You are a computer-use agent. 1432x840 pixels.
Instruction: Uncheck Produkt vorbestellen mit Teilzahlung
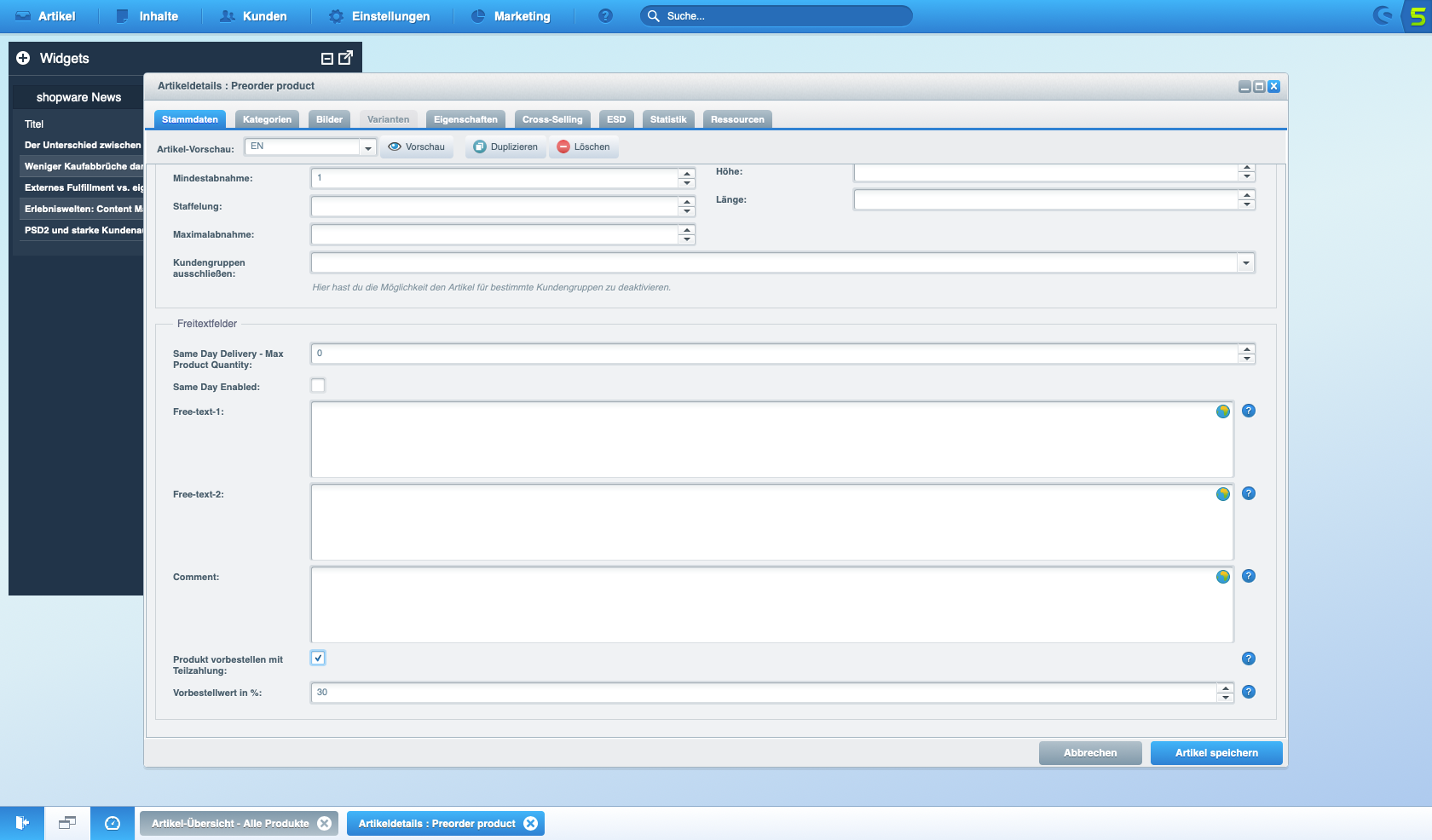(x=318, y=658)
